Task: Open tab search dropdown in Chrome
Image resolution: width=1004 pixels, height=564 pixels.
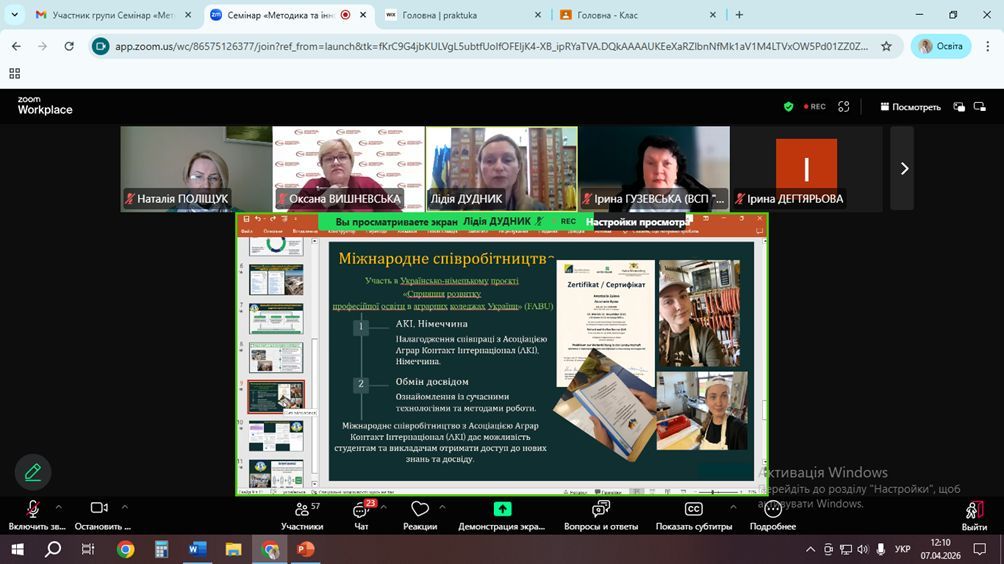Action: [x=15, y=15]
